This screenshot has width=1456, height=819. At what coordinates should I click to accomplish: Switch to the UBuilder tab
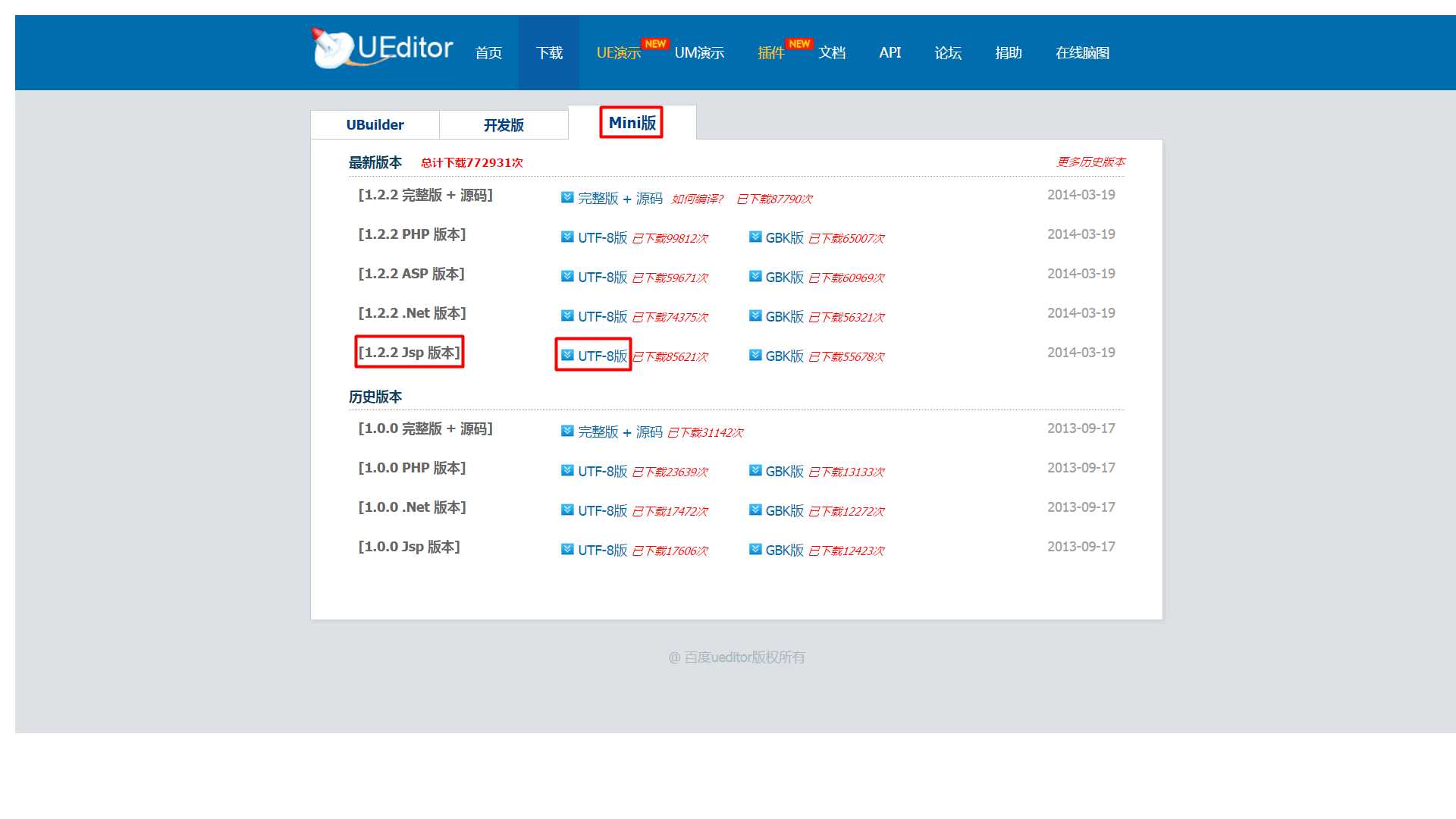tap(375, 125)
